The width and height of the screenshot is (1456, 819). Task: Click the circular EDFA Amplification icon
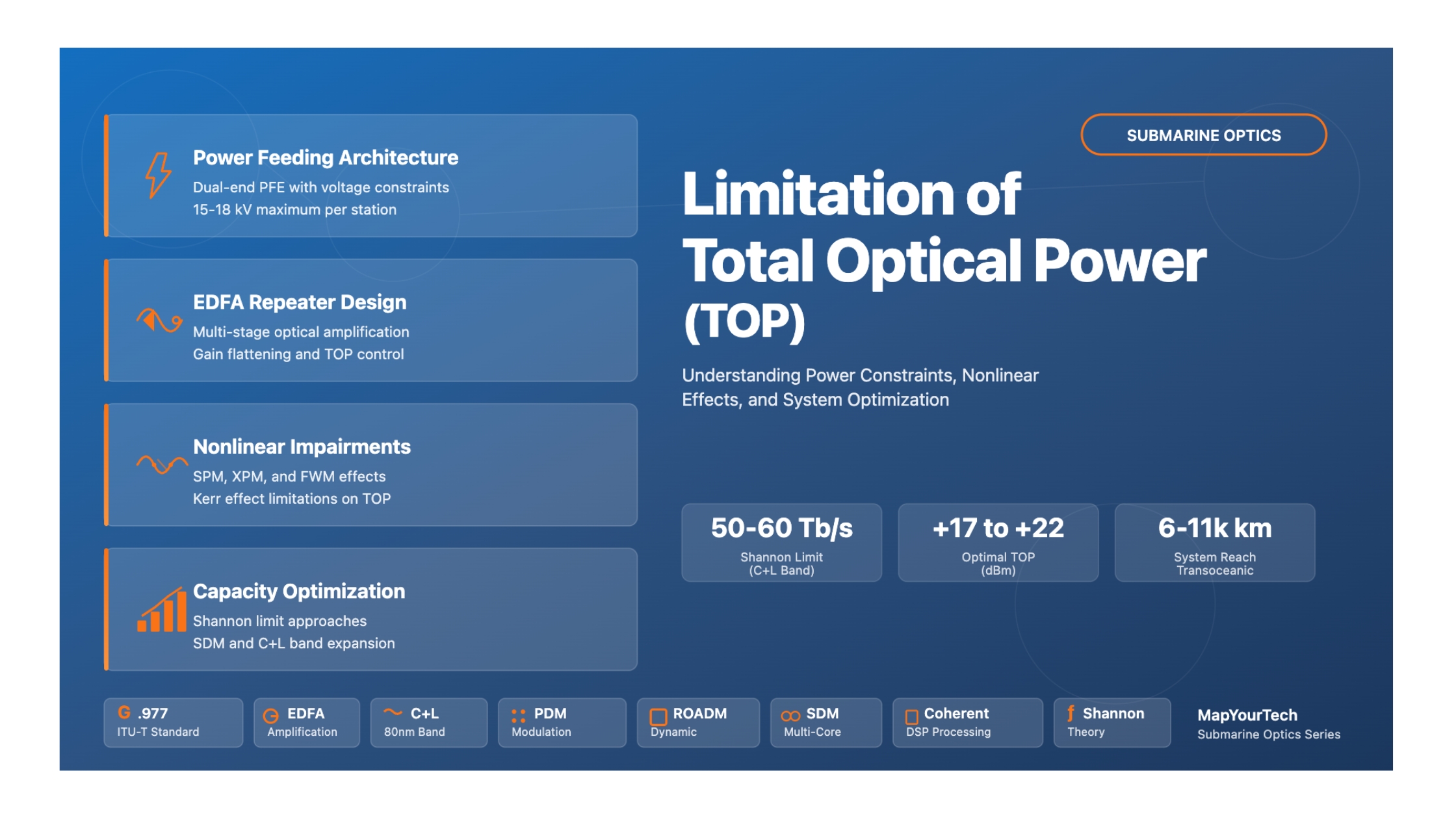tap(271, 716)
